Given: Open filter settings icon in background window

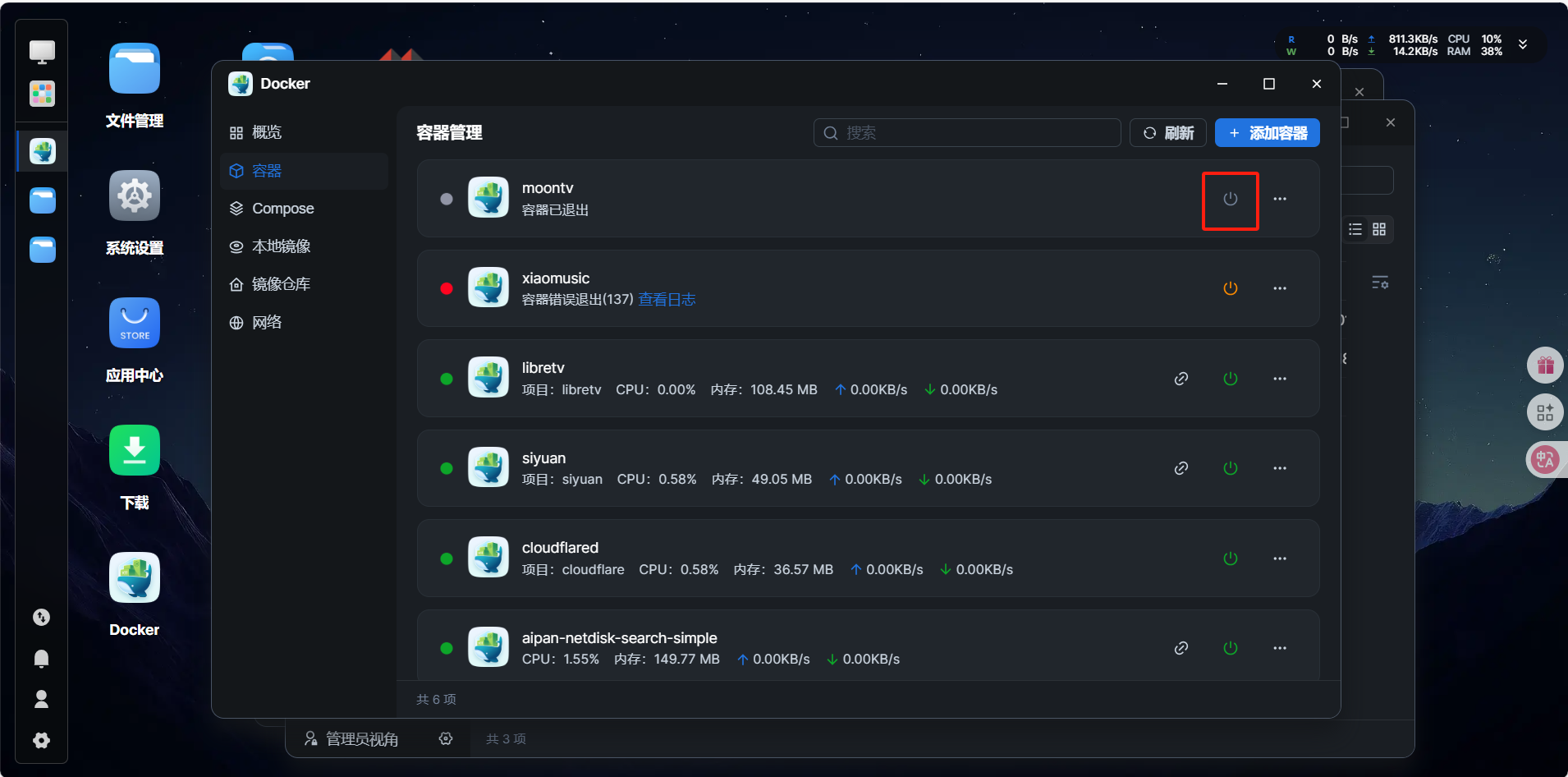Looking at the screenshot, I should [1380, 283].
